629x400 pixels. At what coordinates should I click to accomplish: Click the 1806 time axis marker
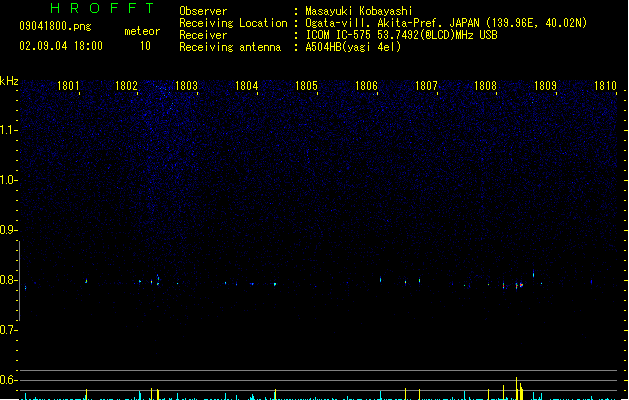point(366,86)
